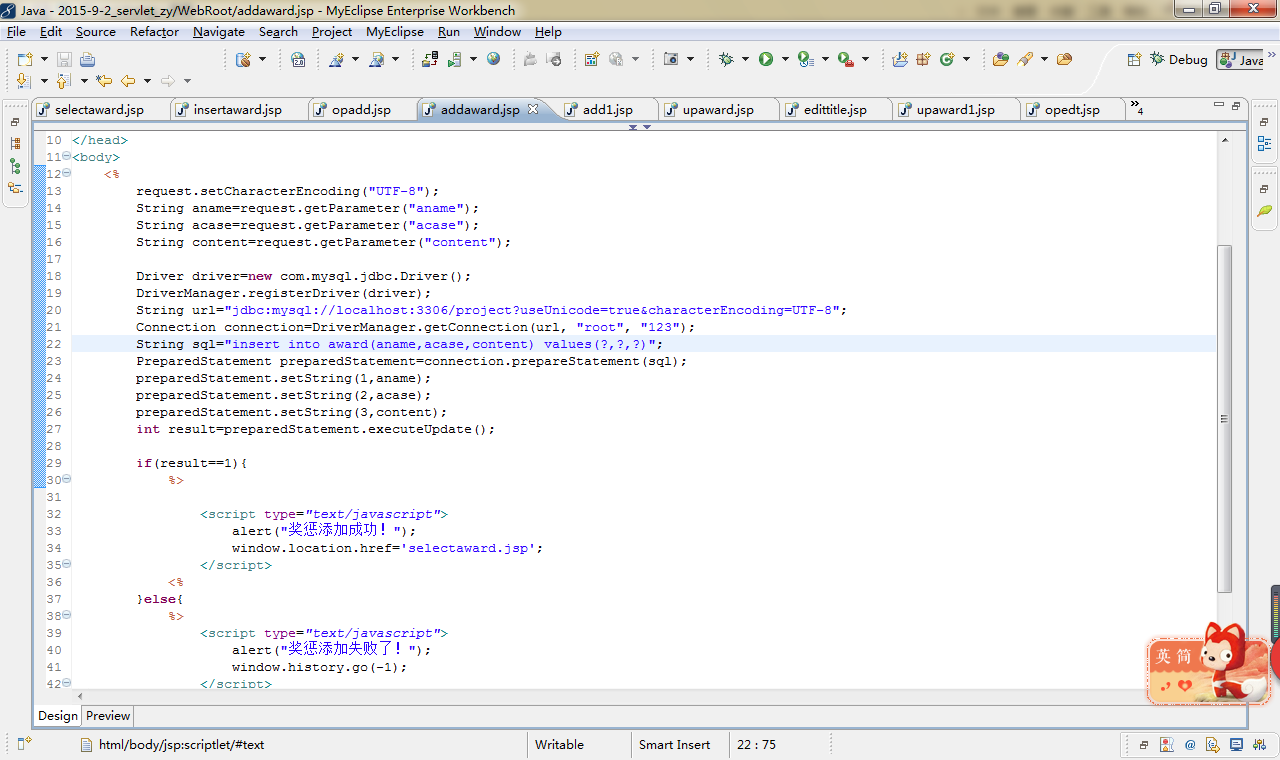Open the Refactor menu
1280x760 pixels.
coord(154,32)
